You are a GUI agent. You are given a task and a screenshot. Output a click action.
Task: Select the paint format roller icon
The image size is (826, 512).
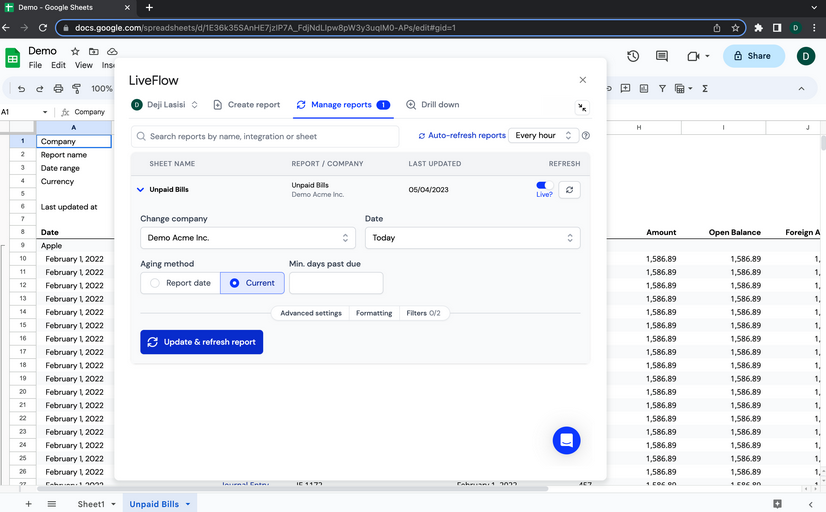76,88
